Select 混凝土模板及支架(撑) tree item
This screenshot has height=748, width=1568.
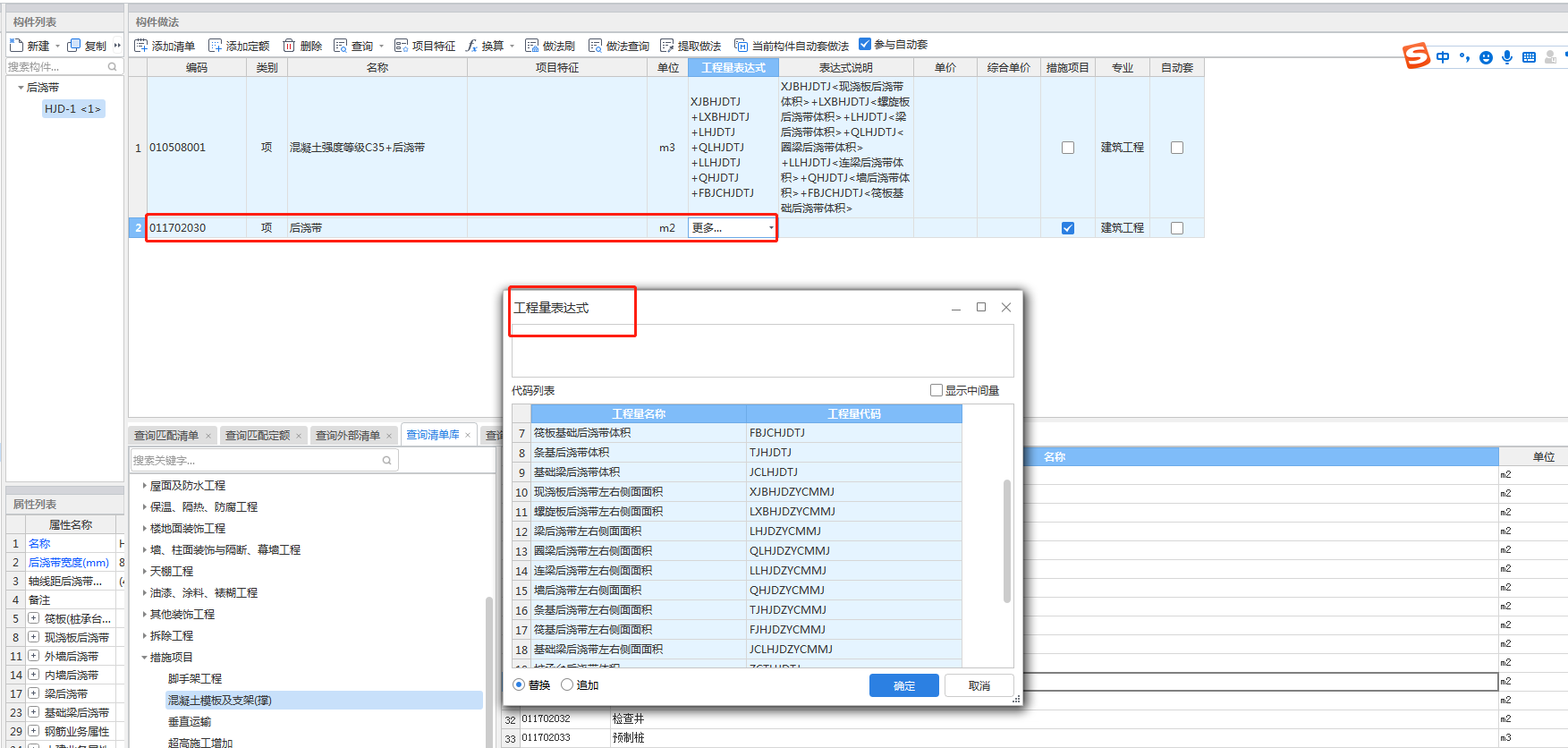pos(324,700)
